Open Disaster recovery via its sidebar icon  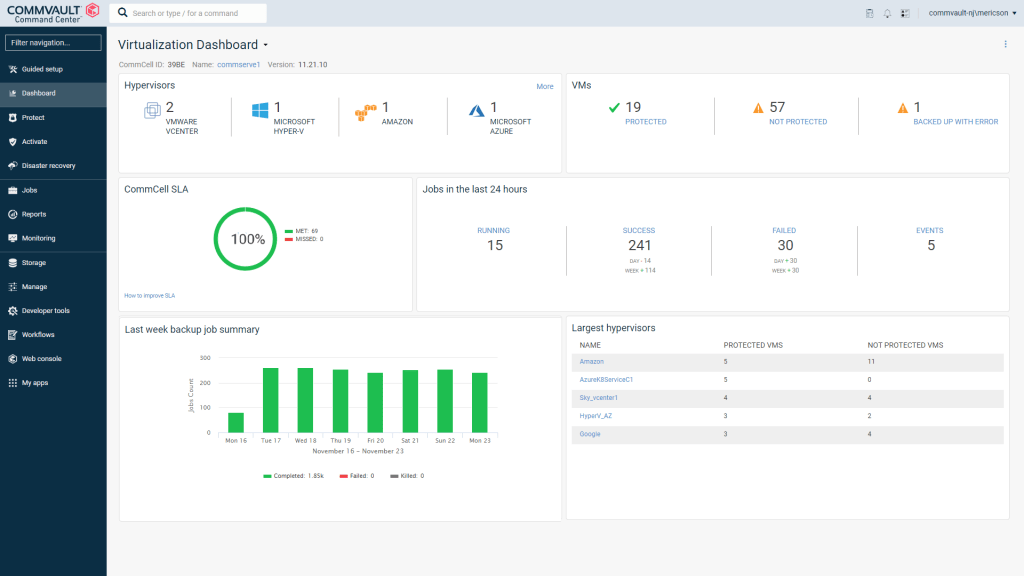(12, 166)
